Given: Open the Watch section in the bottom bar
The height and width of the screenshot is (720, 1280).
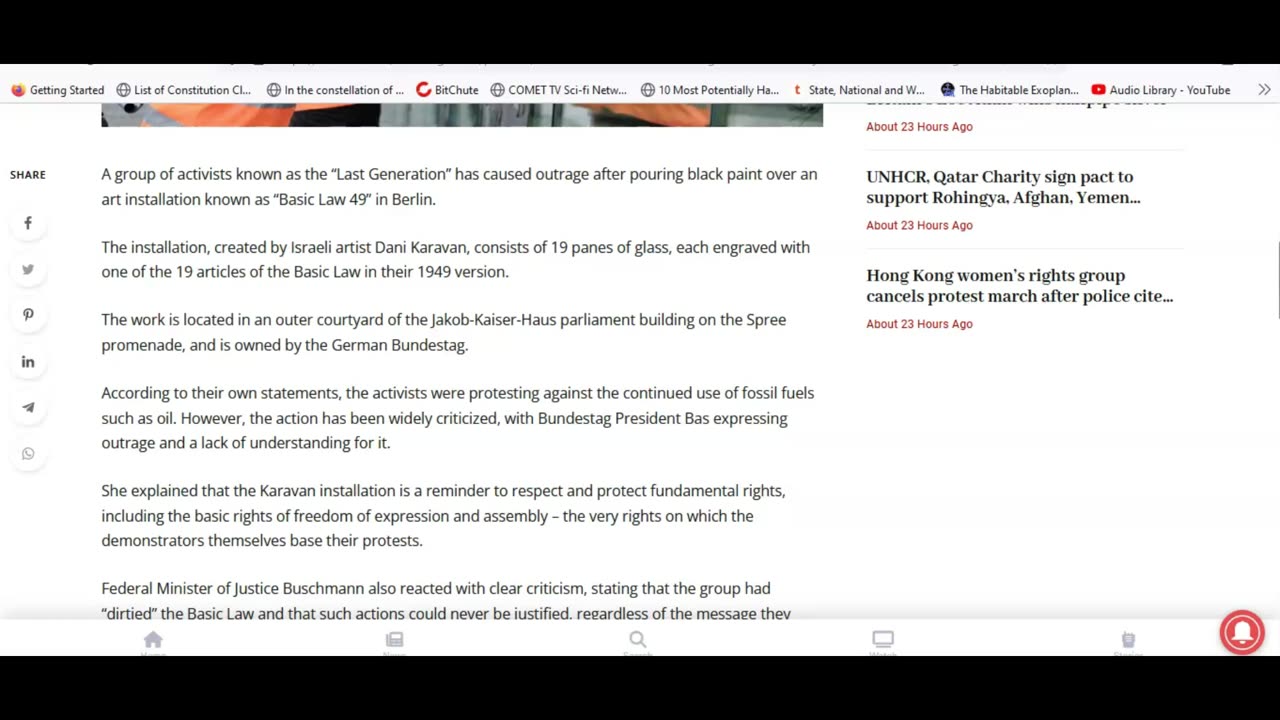Looking at the screenshot, I should pos(883,640).
